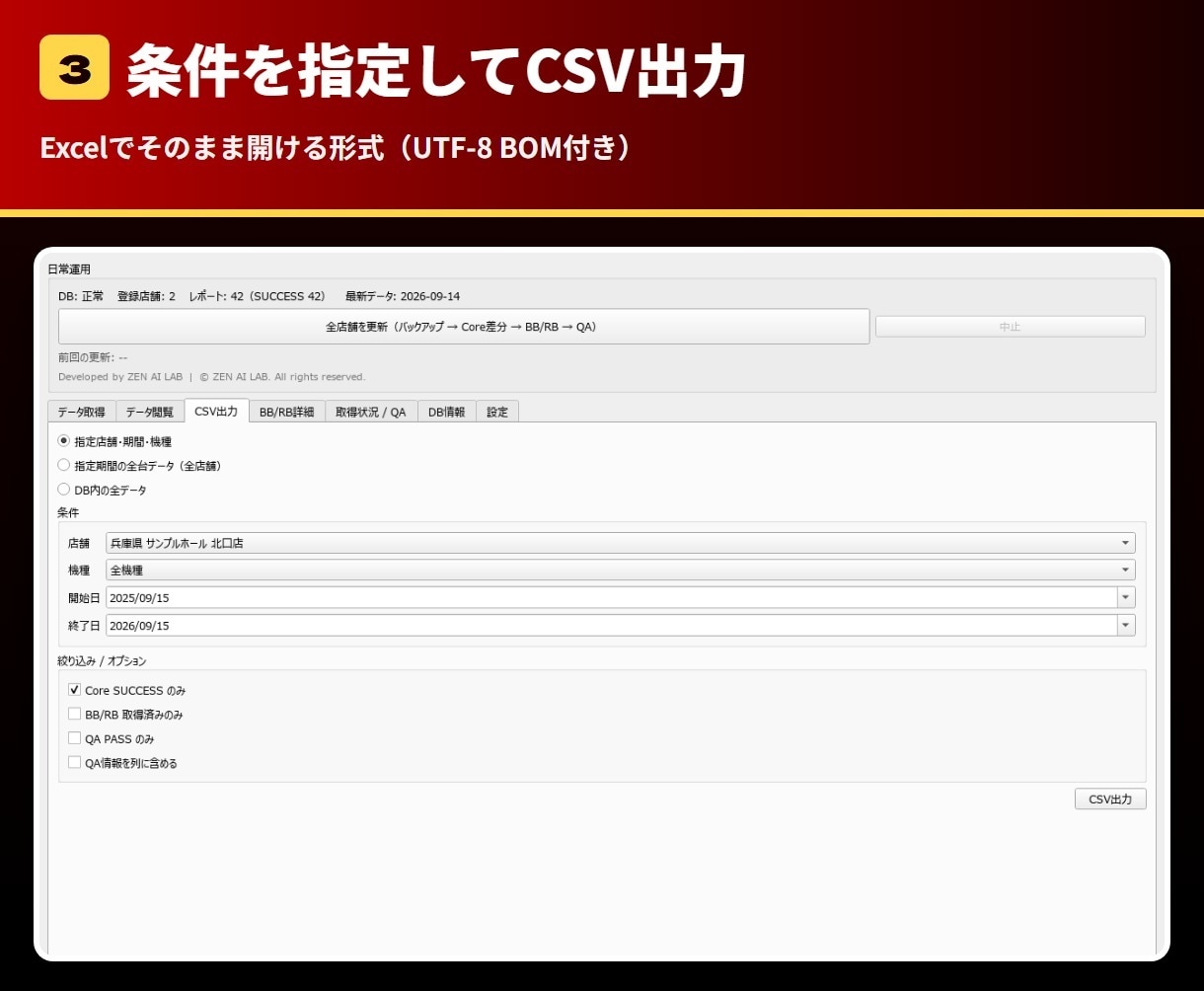The height and width of the screenshot is (991, 1204).
Task: Switch to the データ取得 tab
Action: [x=81, y=412]
